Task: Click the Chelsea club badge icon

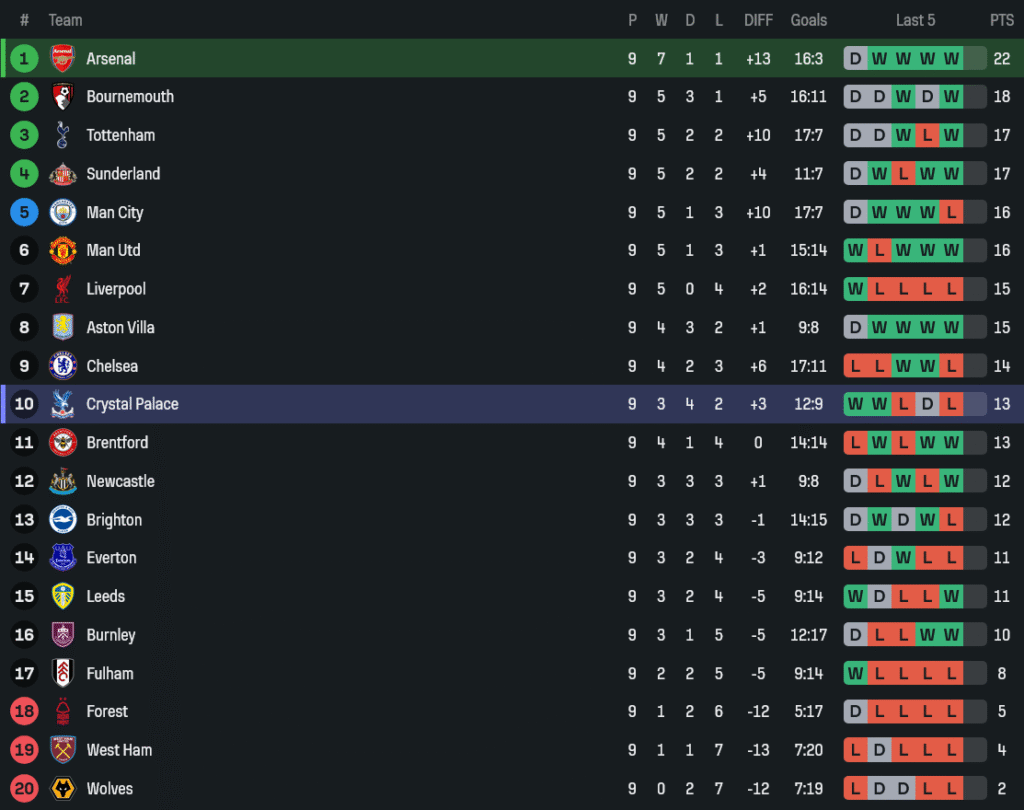Action: pyautogui.click(x=63, y=366)
